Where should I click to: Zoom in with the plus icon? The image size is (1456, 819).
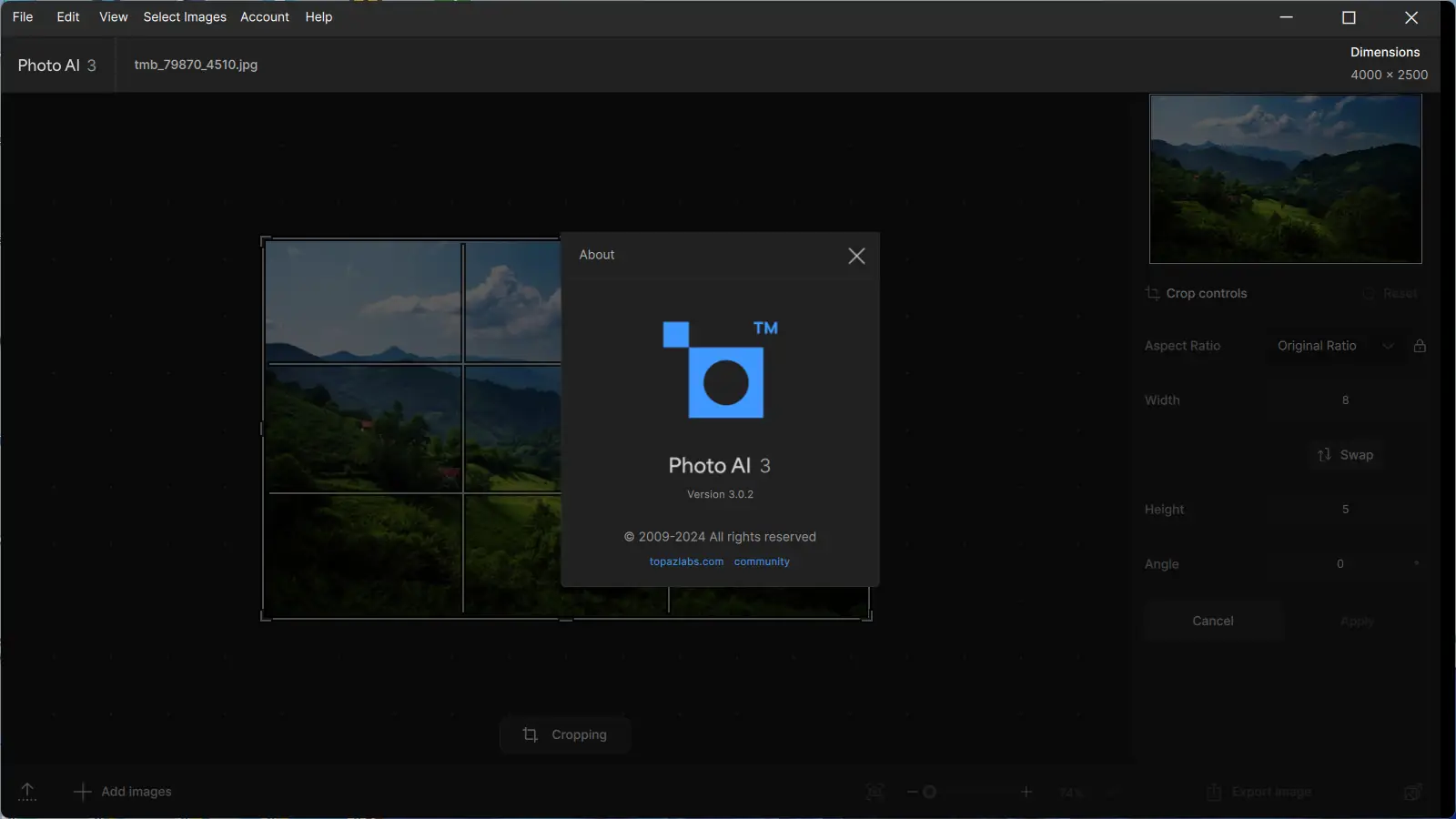(1026, 792)
